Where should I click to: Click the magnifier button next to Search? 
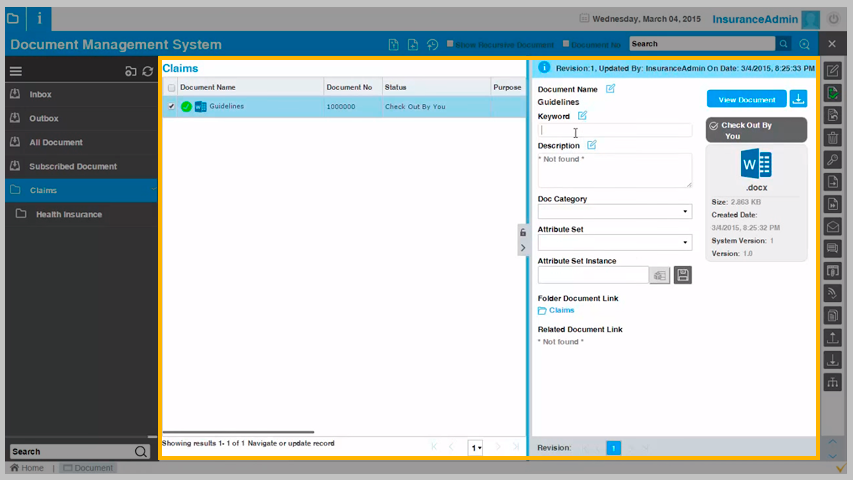[783, 44]
